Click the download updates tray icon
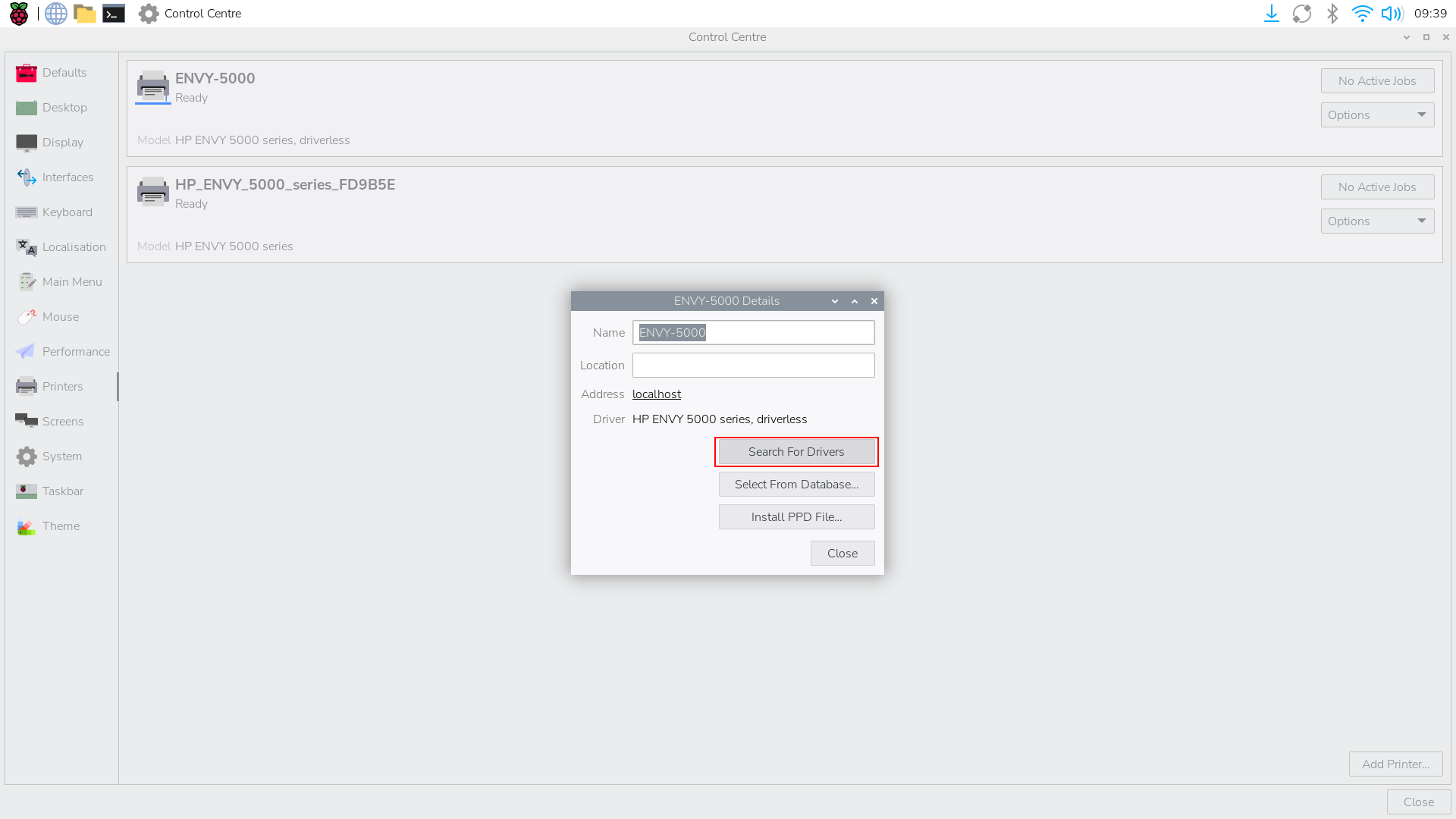 click(x=1272, y=14)
